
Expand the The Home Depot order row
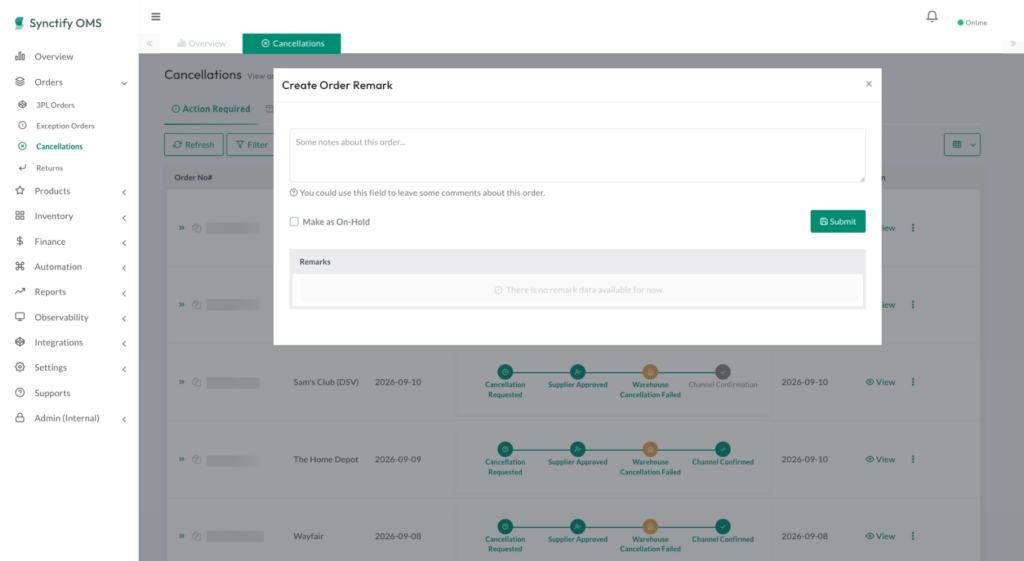[x=182, y=459]
